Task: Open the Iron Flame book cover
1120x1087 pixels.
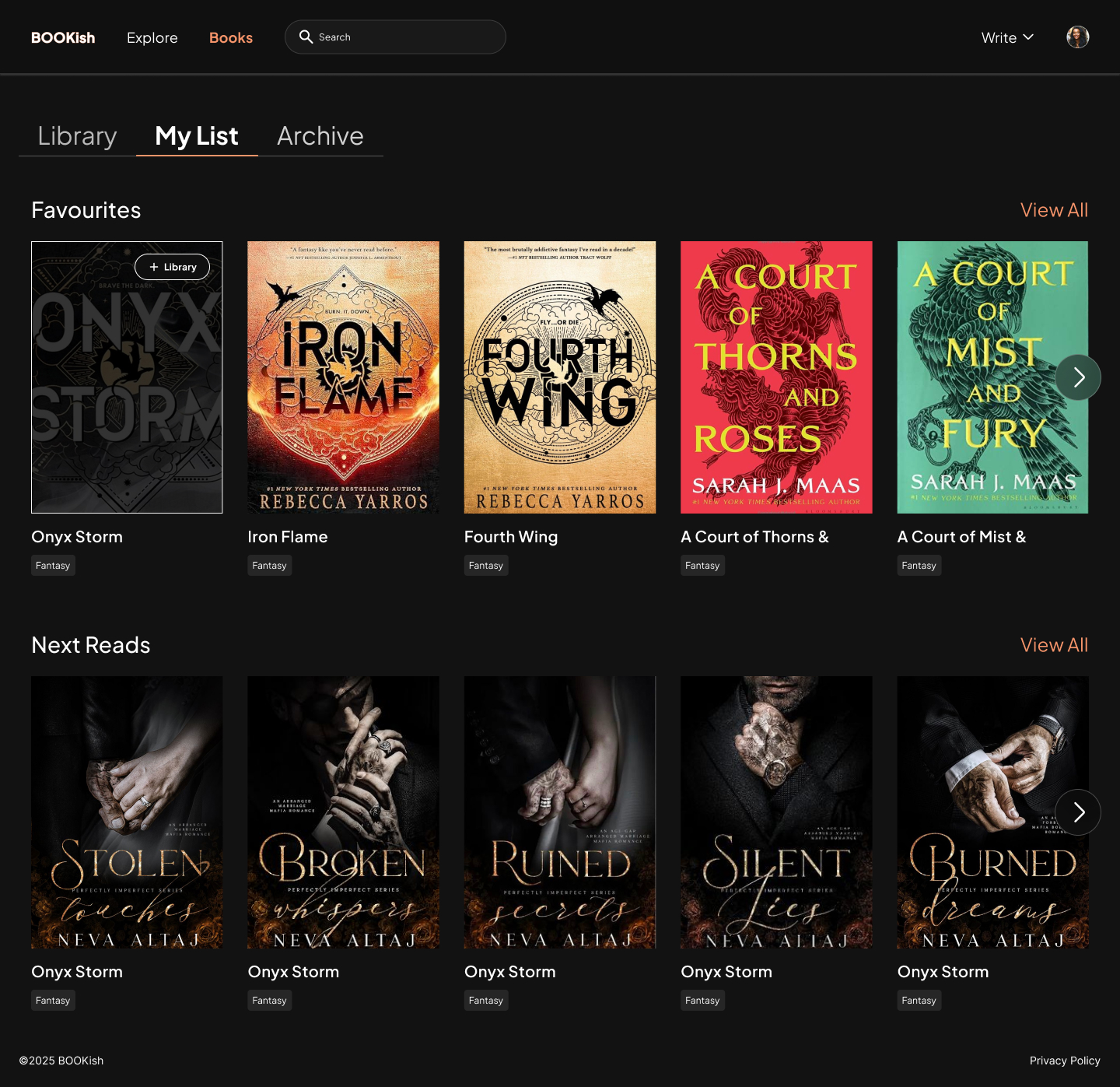Action: click(x=343, y=377)
